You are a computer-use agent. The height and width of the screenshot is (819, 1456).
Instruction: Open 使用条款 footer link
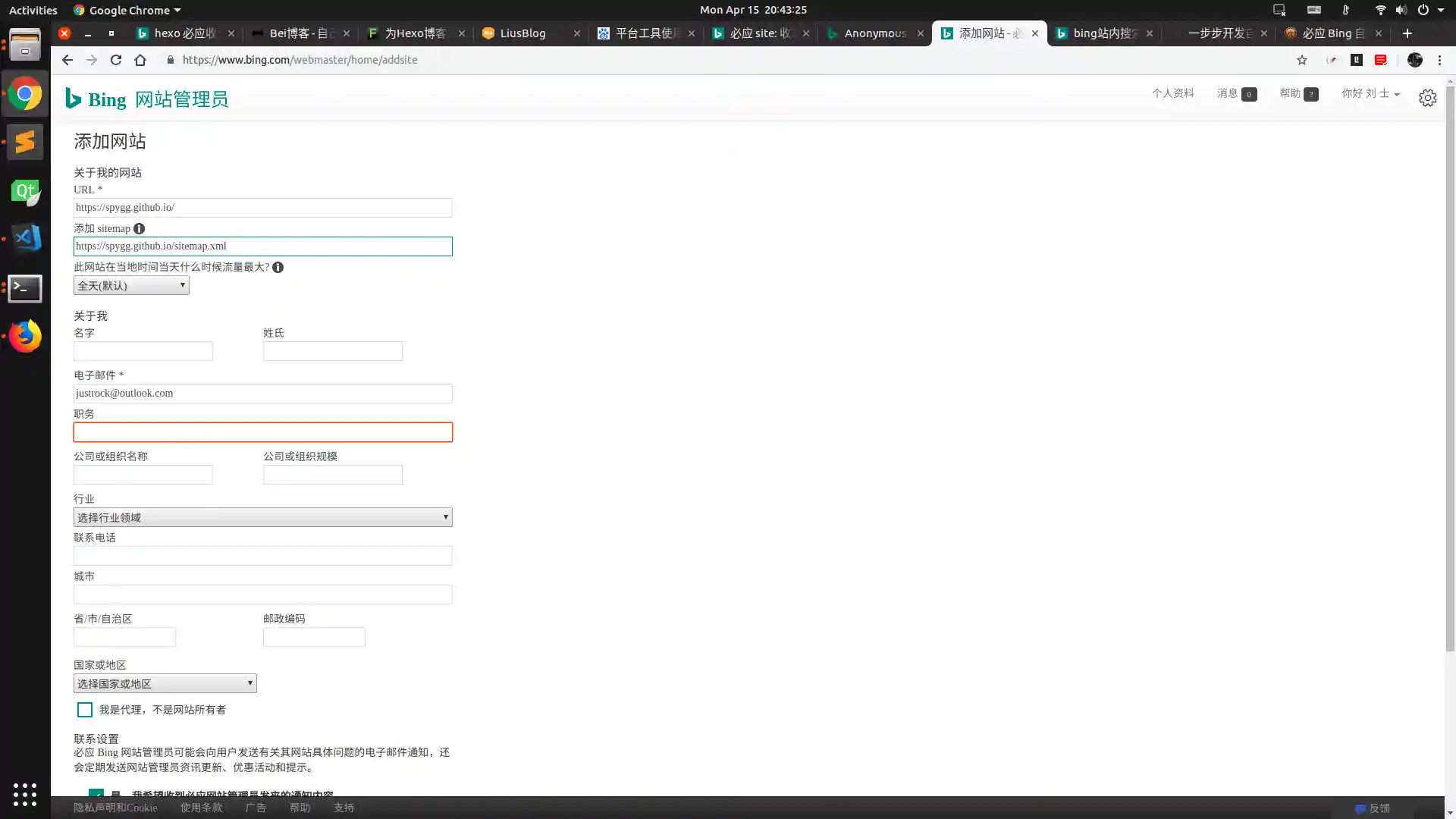[202, 808]
